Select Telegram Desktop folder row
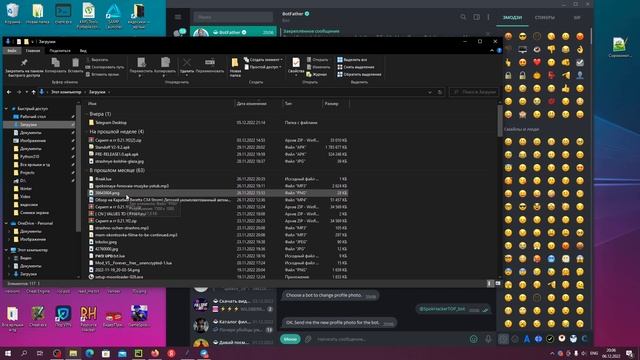The image size is (640, 360). (x=218, y=122)
